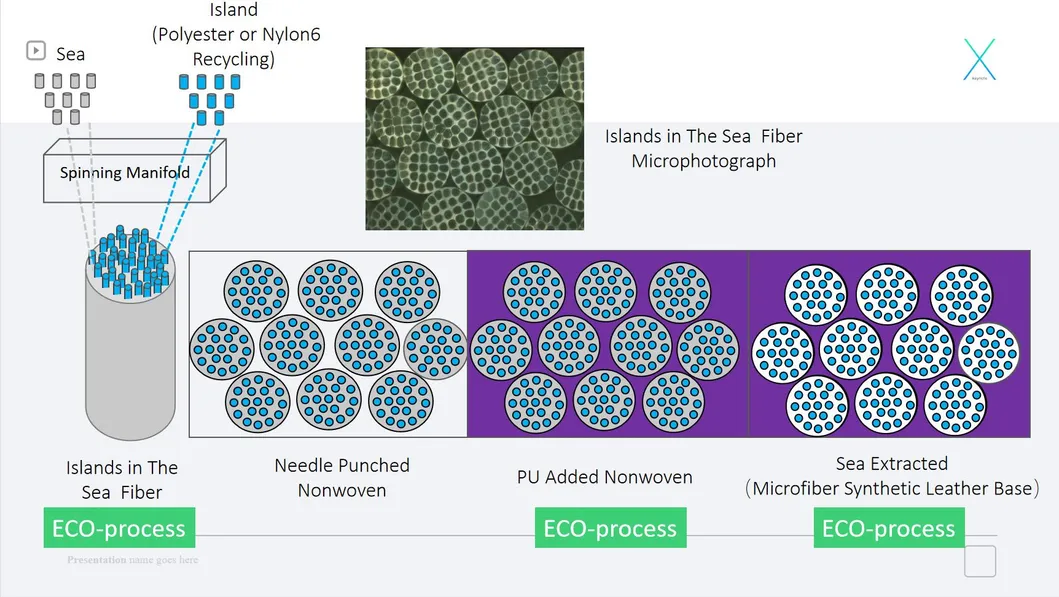Click the 'PU Added Nonwoven' caption text

coord(604,477)
